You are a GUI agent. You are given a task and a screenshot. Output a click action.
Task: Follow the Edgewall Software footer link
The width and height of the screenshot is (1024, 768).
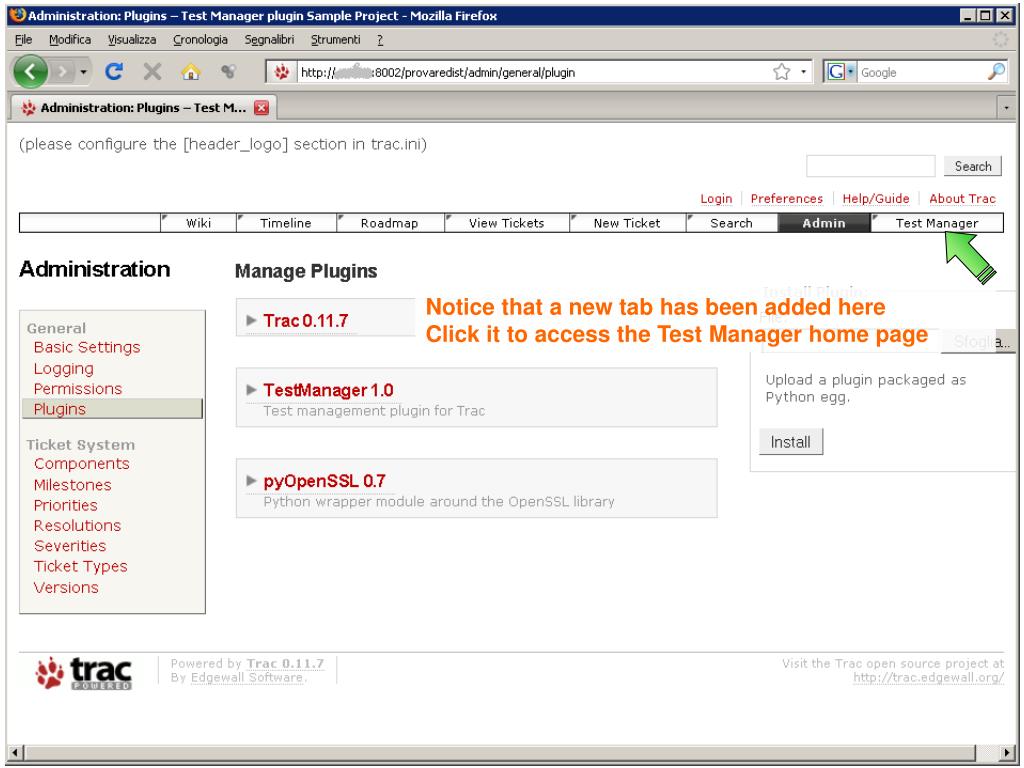point(246,678)
